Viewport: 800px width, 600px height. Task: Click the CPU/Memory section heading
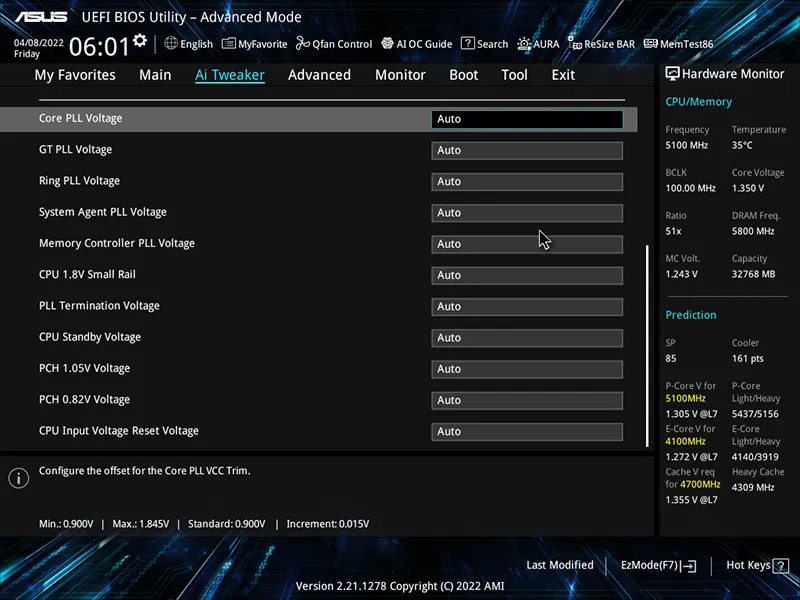[x=698, y=102]
